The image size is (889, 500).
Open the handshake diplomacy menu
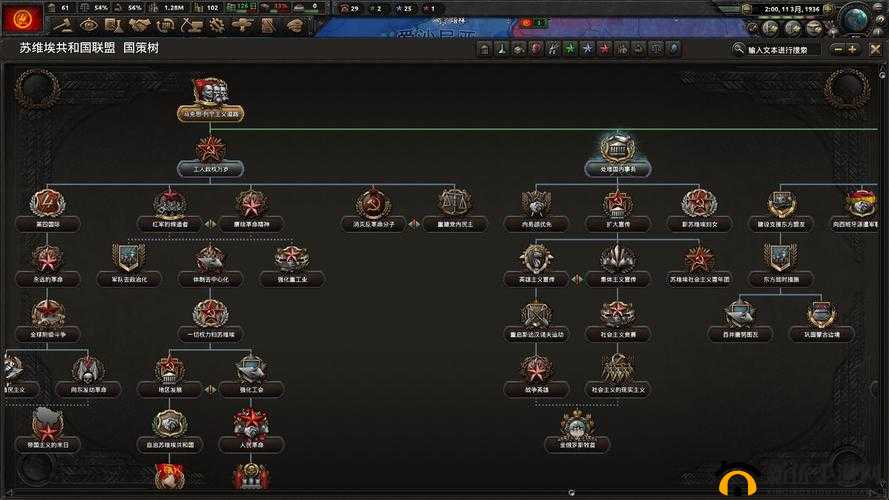tap(139, 24)
